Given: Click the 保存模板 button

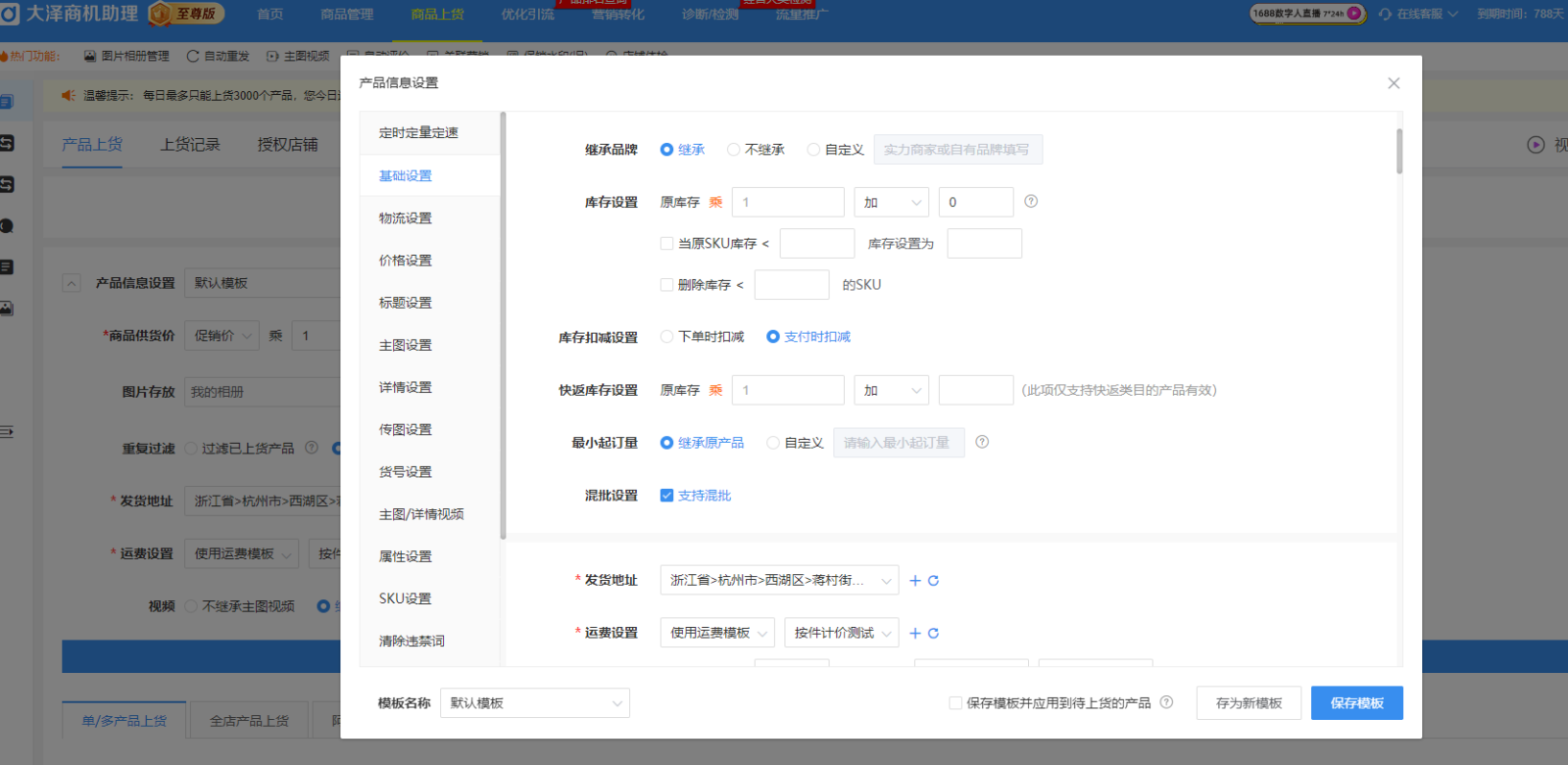Looking at the screenshot, I should (x=1357, y=702).
